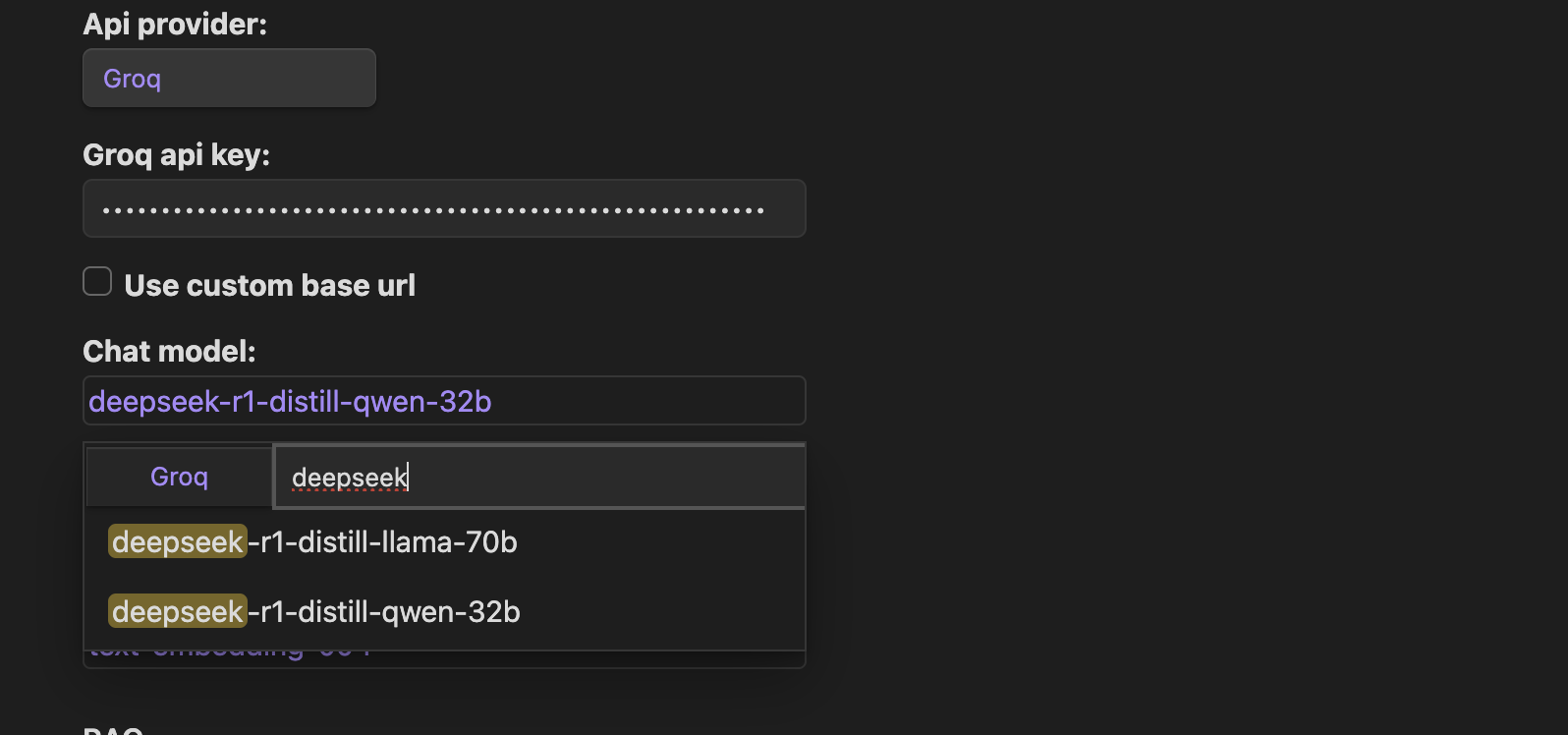1568x735 pixels.
Task: Click the Groq provider selector in model picker
Action: (179, 478)
